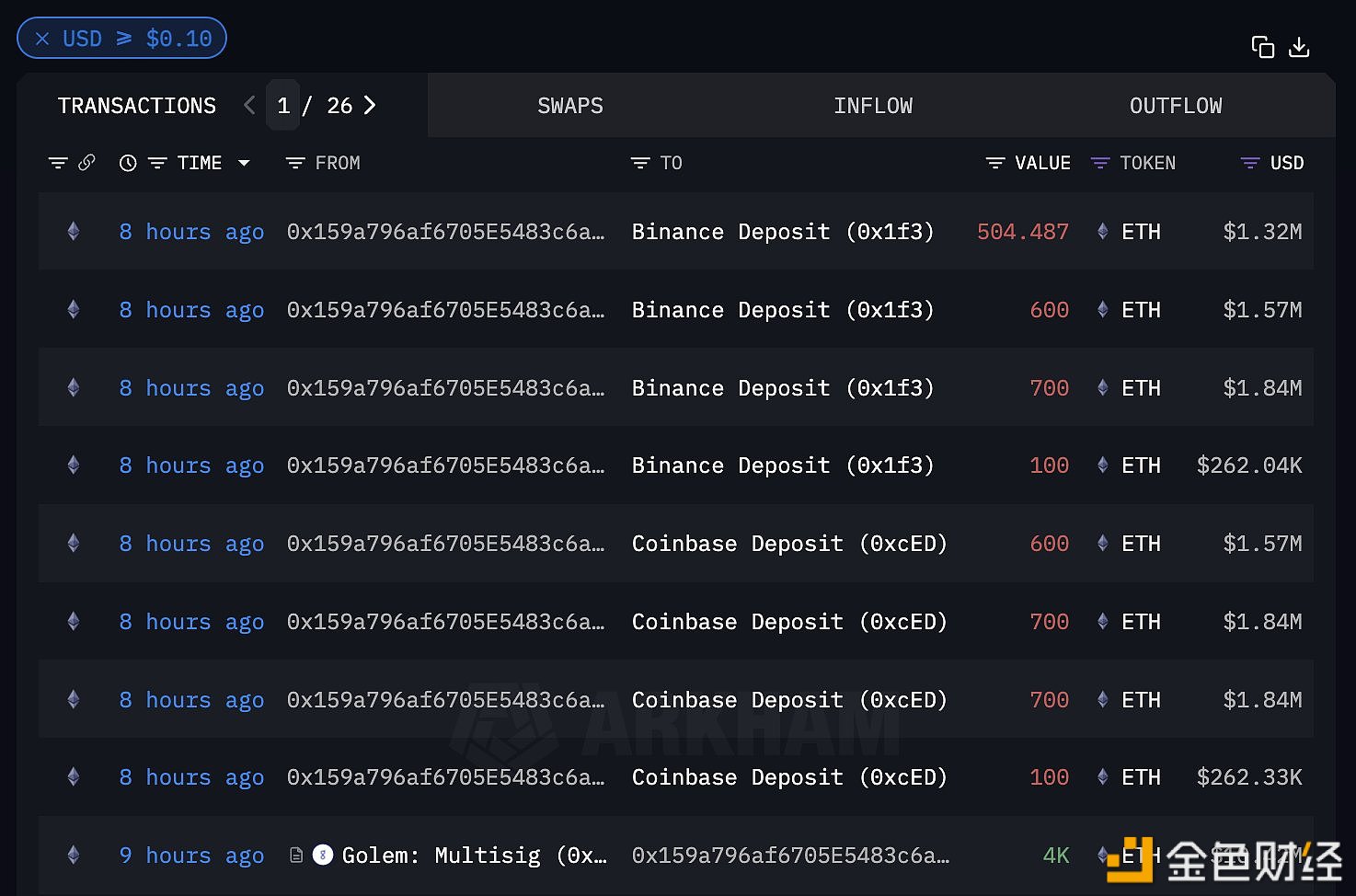Copy transactions using the copy icon
Screen dimensions: 1356x896
pyautogui.click(x=1263, y=47)
